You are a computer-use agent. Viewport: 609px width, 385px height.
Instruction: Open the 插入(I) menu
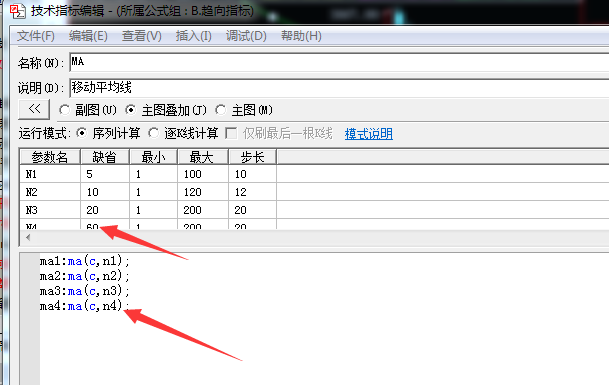tap(193, 36)
